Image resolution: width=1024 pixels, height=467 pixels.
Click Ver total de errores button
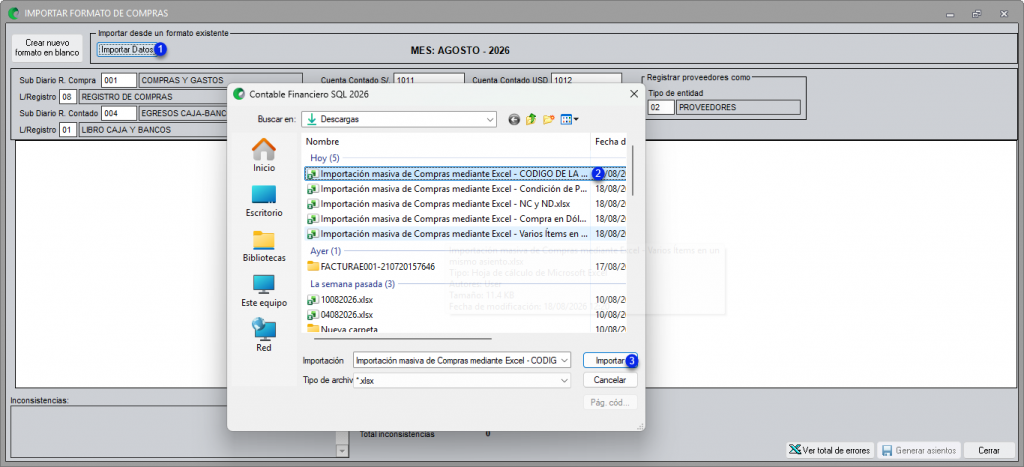click(829, 451)
